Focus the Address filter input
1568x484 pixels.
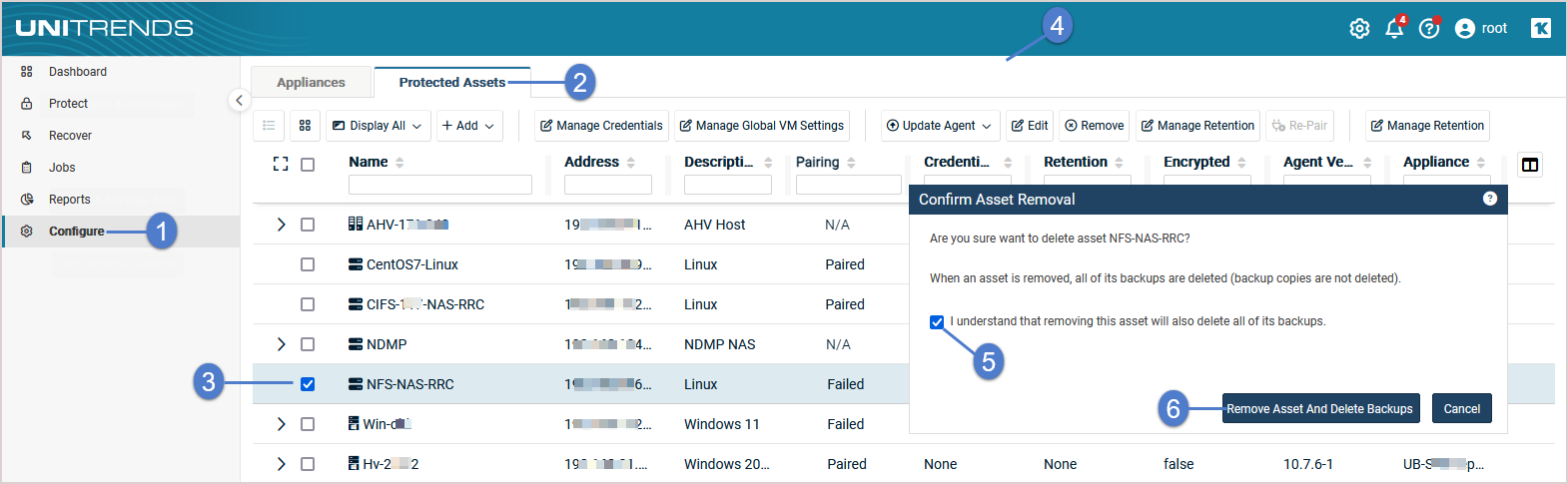tap(608, 185)
